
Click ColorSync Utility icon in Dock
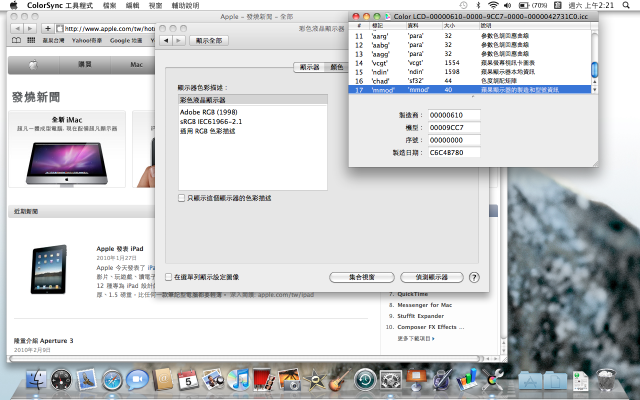[x=492, y=379]
